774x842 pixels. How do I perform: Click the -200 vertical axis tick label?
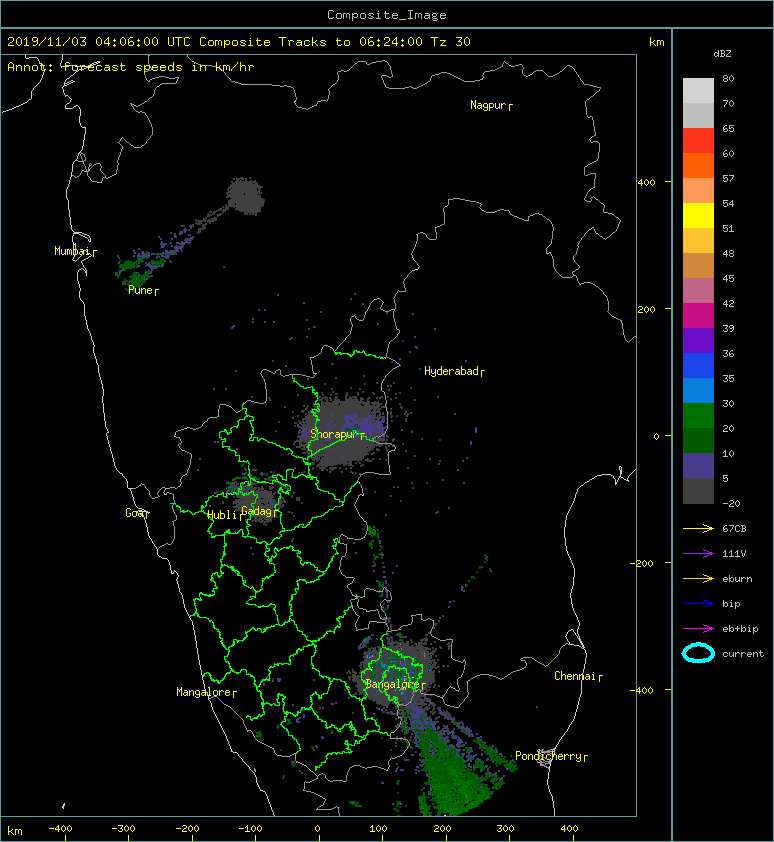643,563
